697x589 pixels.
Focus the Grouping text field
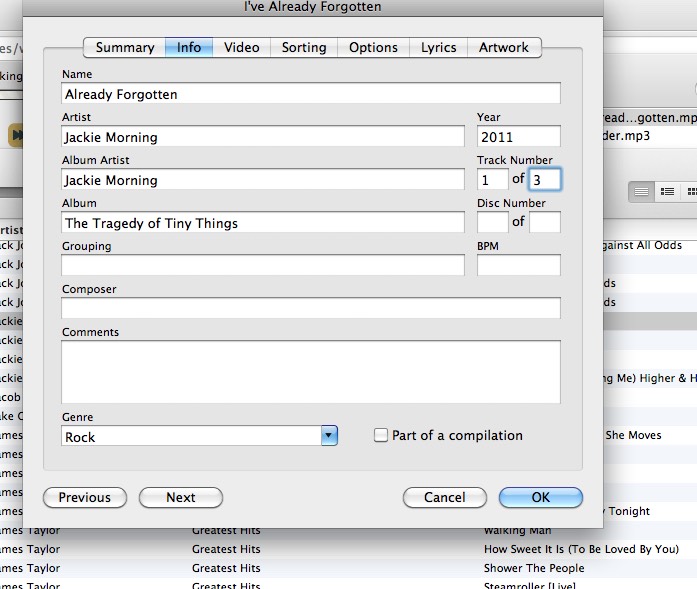(263, 265)
